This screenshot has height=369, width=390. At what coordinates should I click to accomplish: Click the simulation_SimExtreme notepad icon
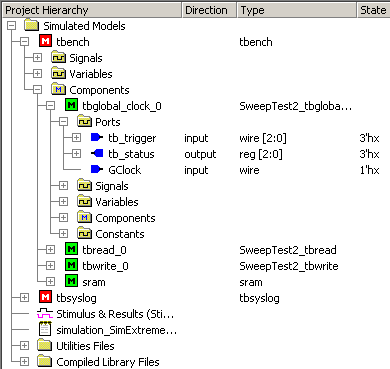coord(45,329)
